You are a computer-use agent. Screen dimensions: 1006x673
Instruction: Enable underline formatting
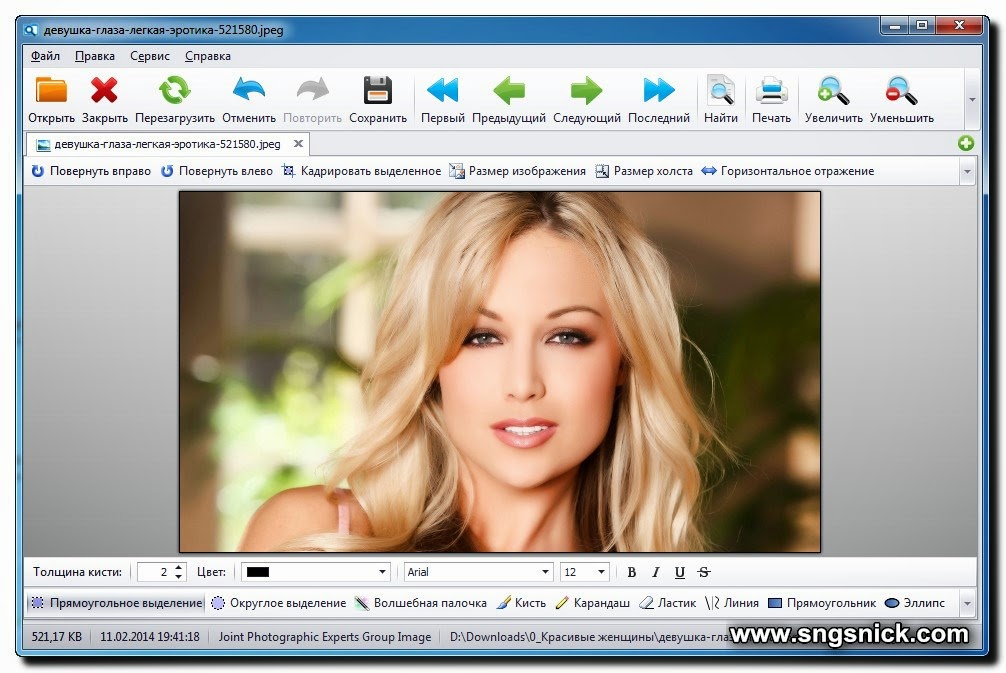pos(679,572)
